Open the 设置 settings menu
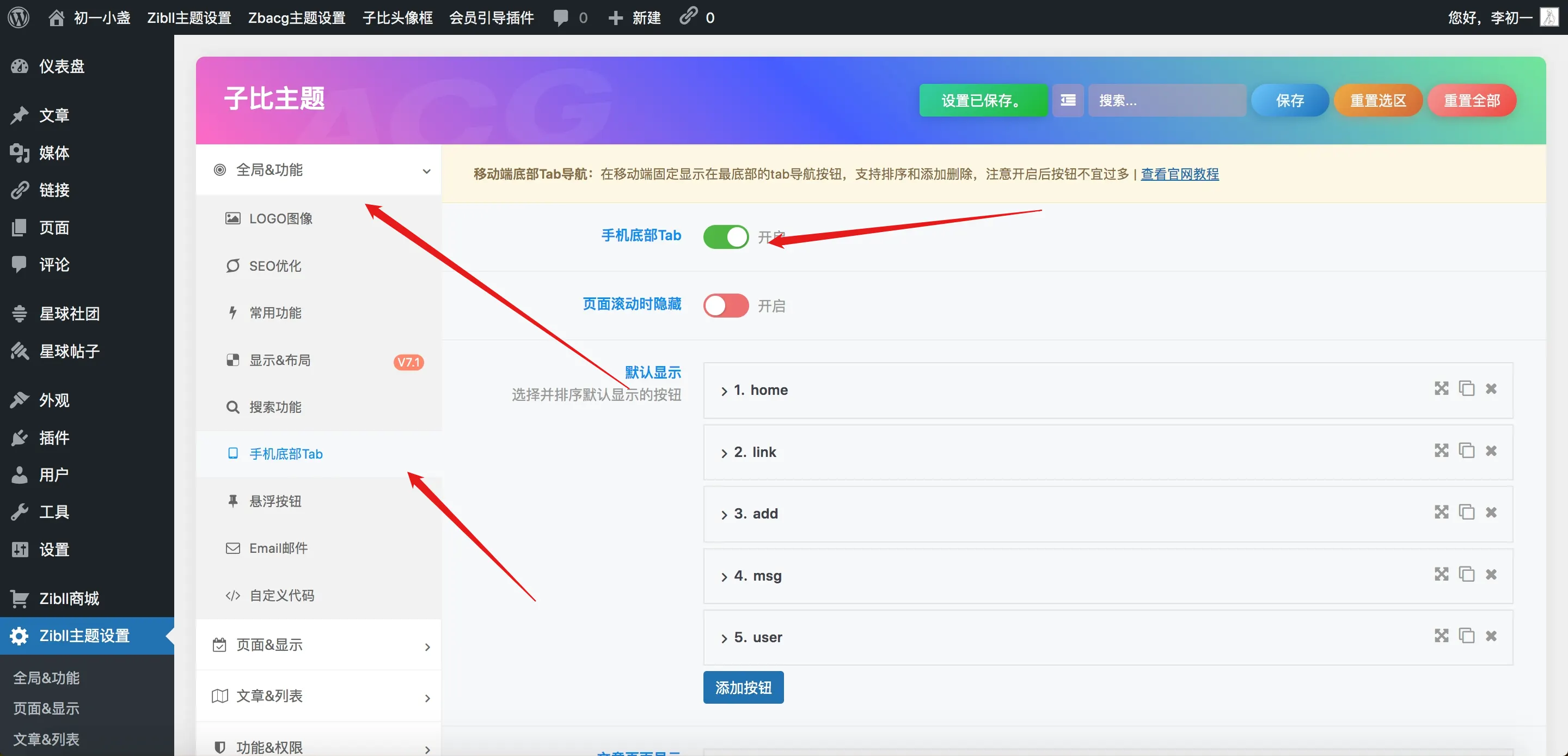 [x=87, y=550]
